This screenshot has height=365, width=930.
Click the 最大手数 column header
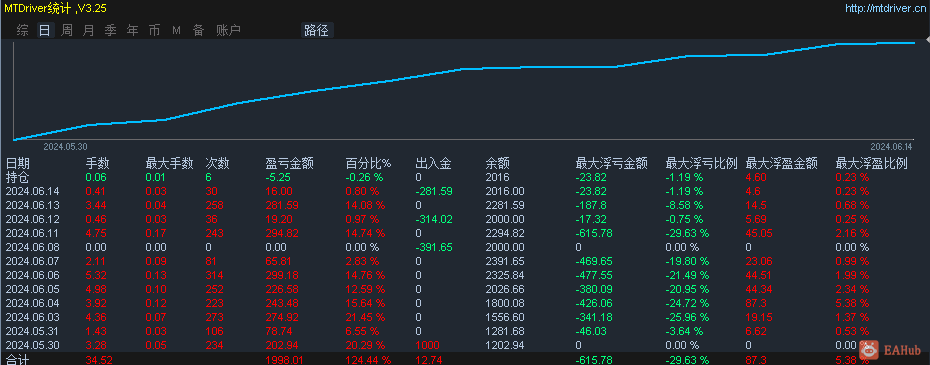pos(170,164)
